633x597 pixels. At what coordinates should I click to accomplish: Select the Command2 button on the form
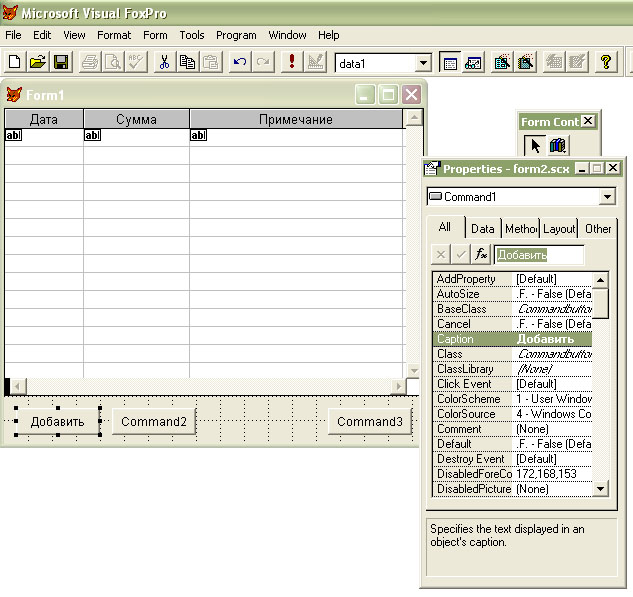(x=154, y=422)
